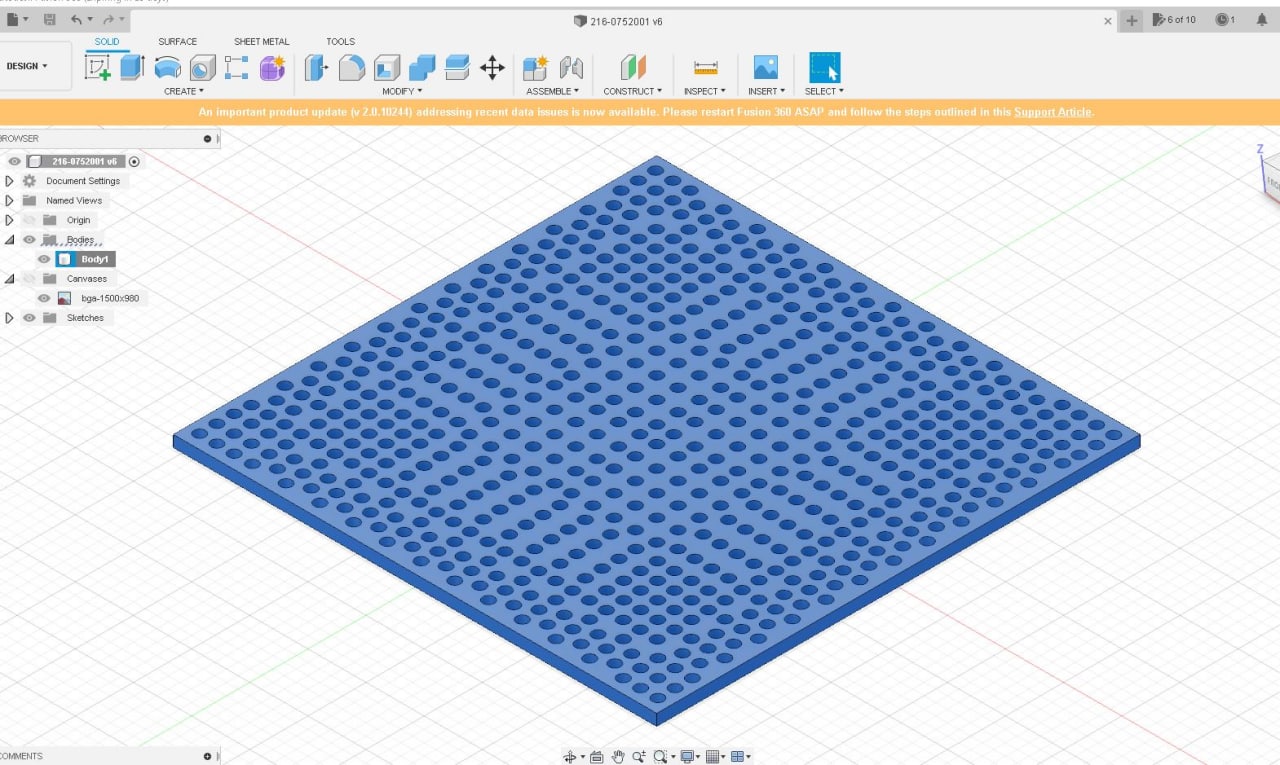This screenshot has height=765, width=1280.
Task: Select the 216-0752001 v6 document tab
Action: 618,20
